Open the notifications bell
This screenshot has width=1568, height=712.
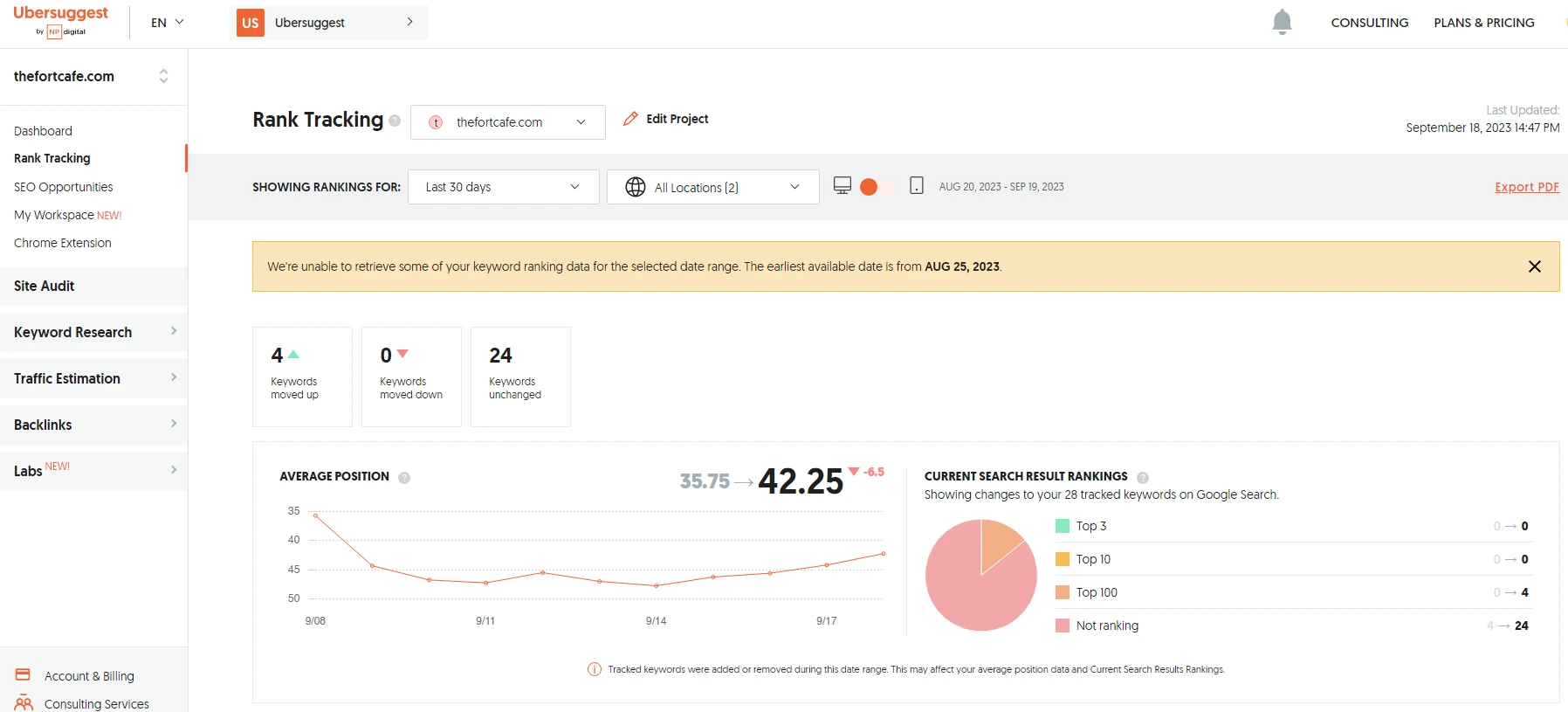click(x=1282, y=22)
